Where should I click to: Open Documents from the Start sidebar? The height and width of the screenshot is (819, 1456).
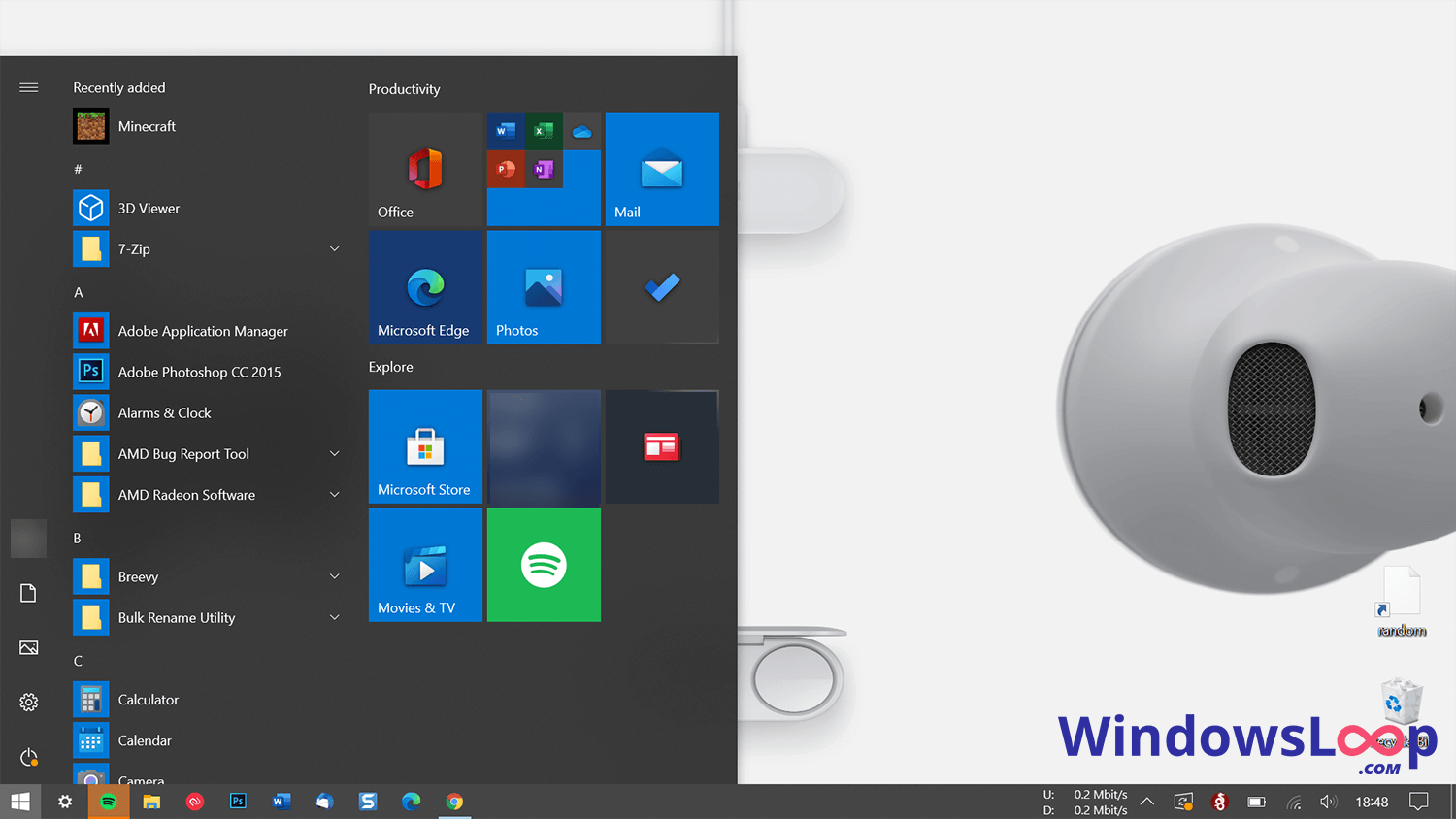pyautogui.click(x=29, y=593)
